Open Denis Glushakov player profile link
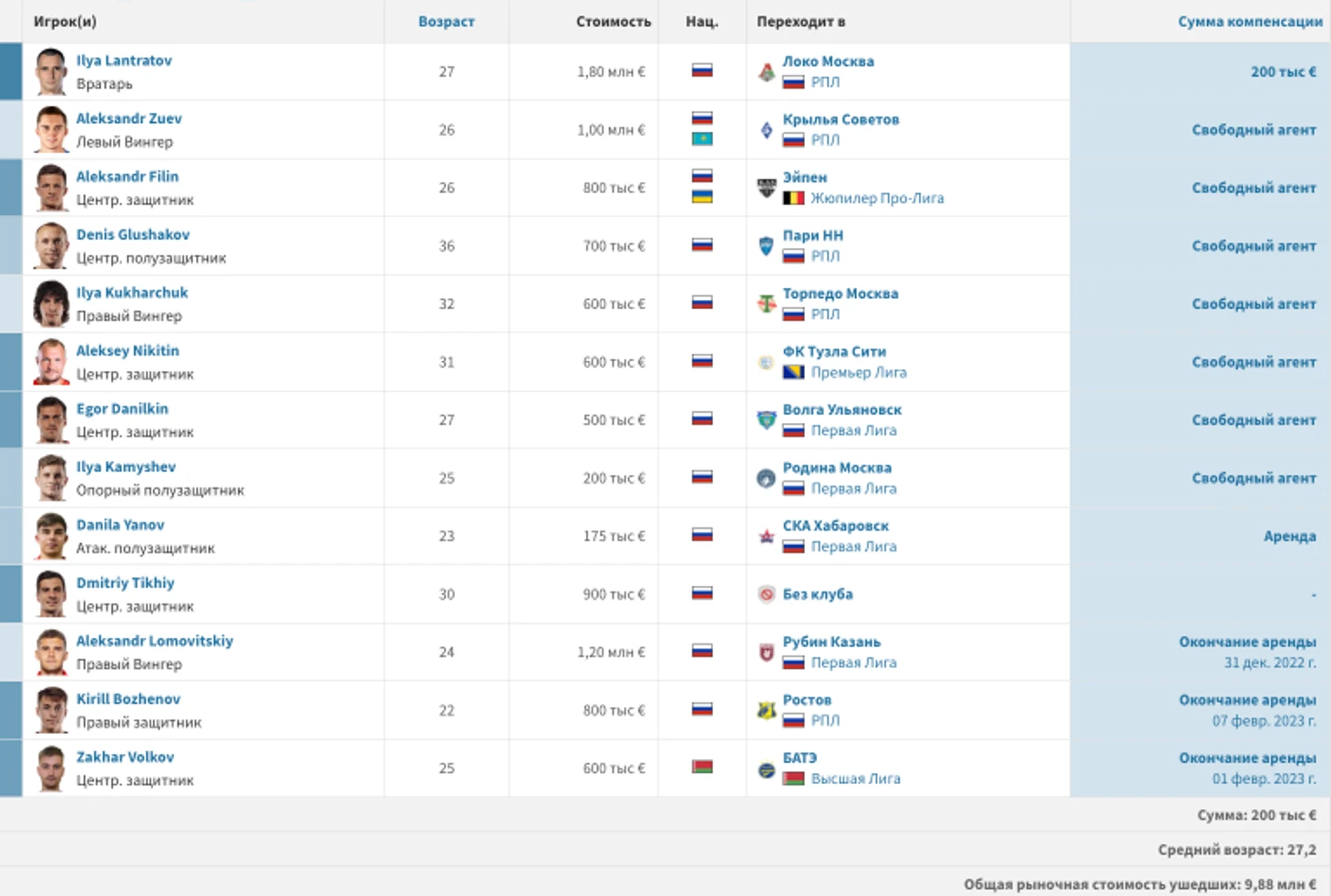Screen dimensions: 1331x896 pyautogui.click(x=133, y=235)
